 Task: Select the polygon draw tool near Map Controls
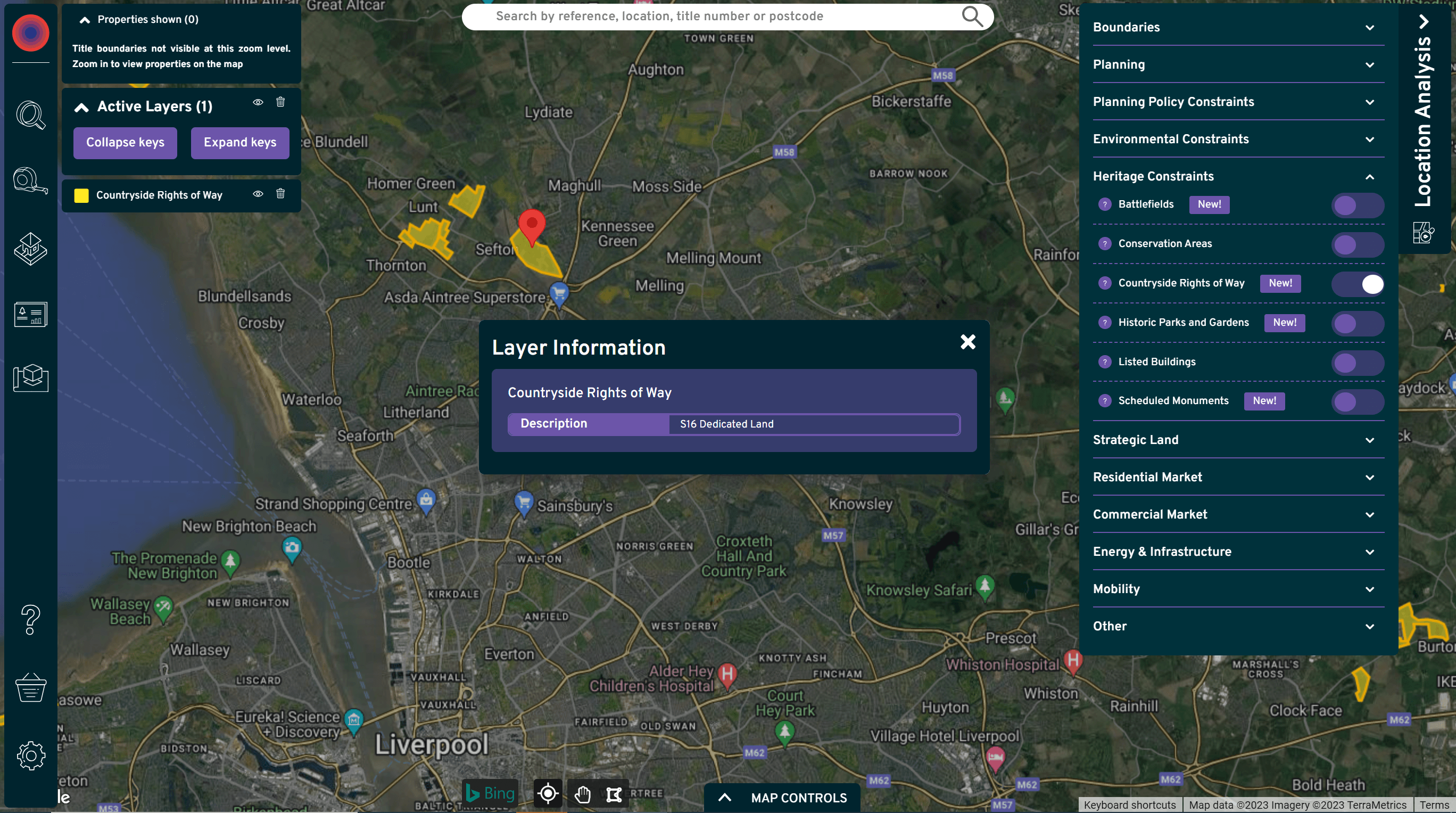[x=614, y=794]
